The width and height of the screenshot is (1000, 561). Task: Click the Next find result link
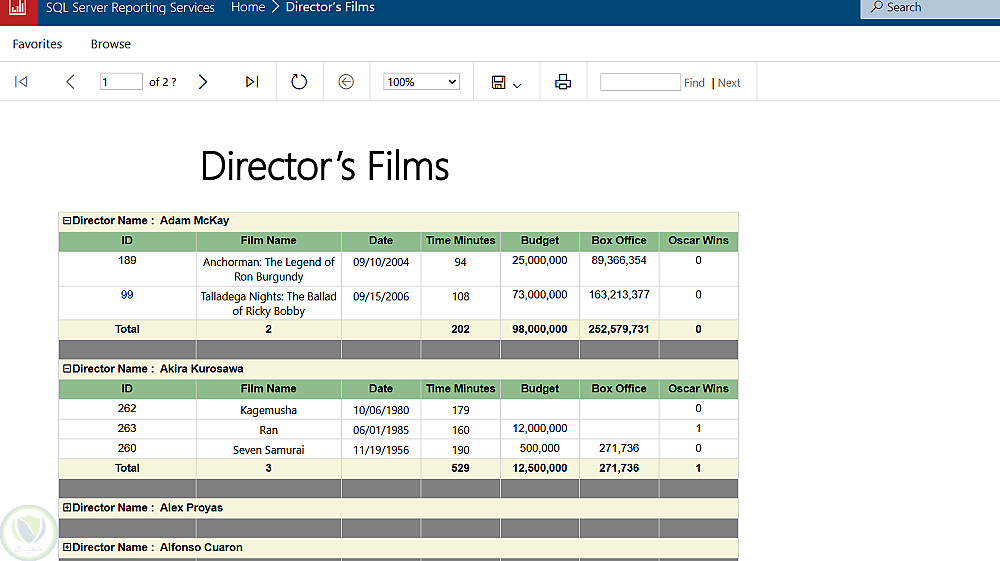click(x=729, y=83)
